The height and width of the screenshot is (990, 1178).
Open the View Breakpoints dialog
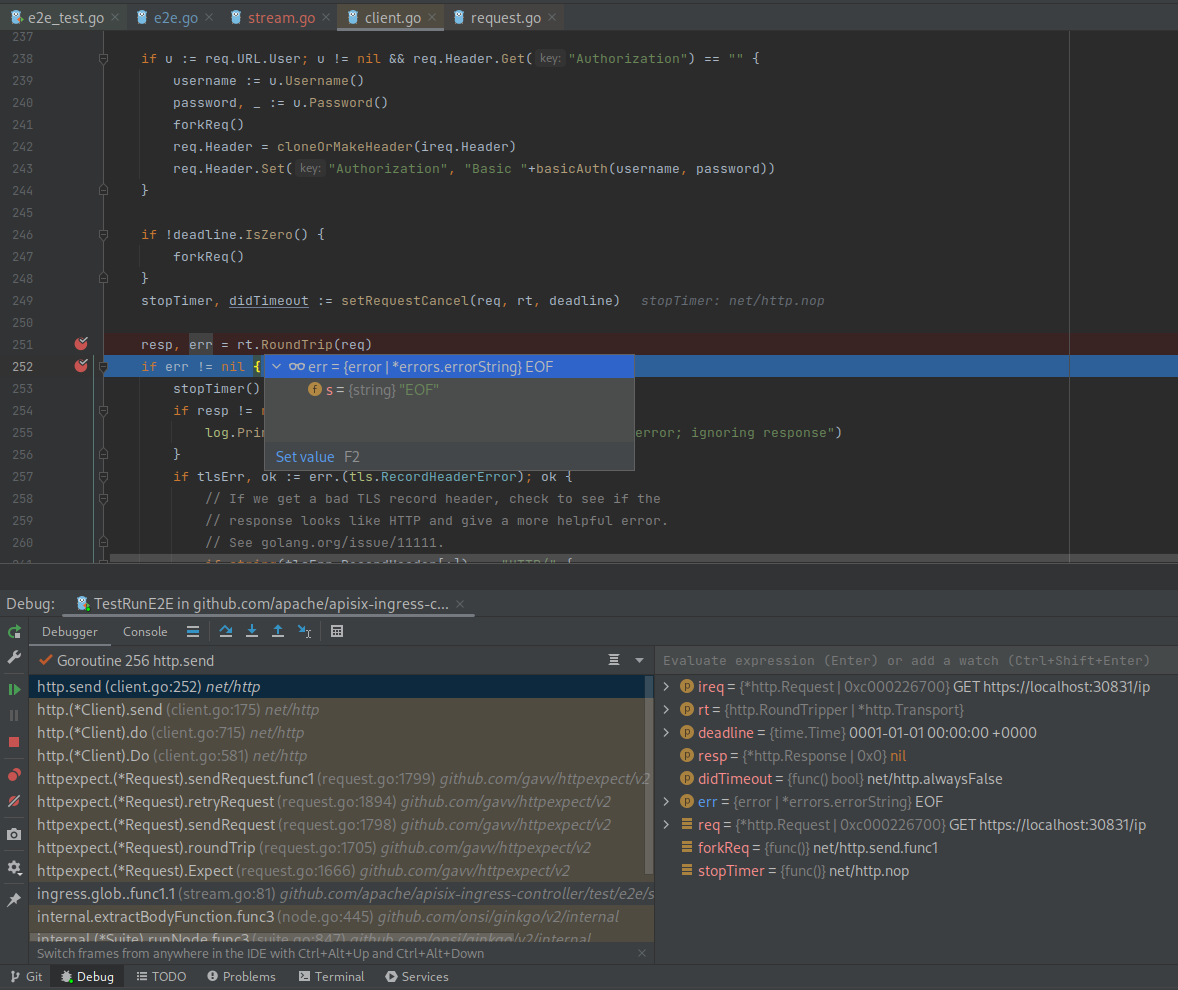click(x=14, y=773)
